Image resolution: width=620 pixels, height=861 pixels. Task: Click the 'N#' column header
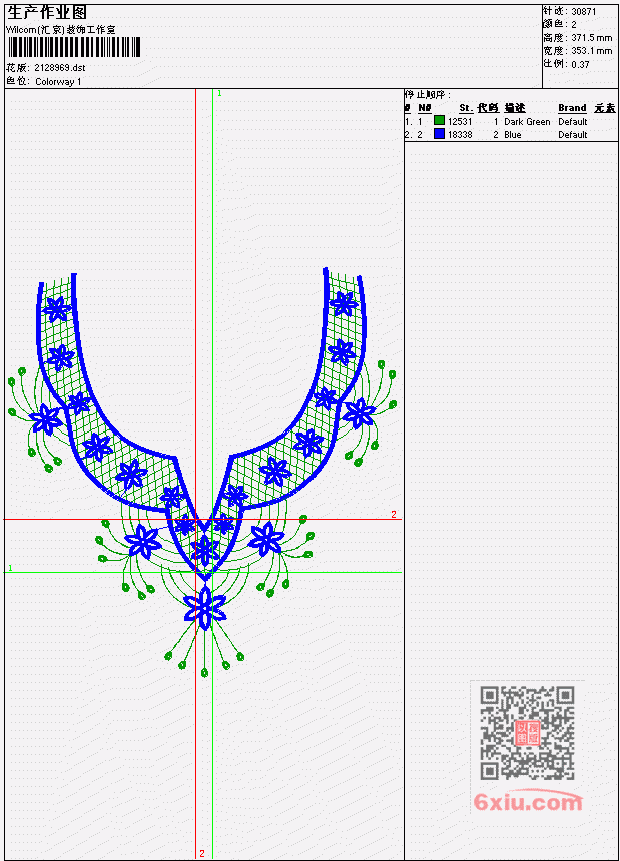pyautogui.click(x=424, y=108)
